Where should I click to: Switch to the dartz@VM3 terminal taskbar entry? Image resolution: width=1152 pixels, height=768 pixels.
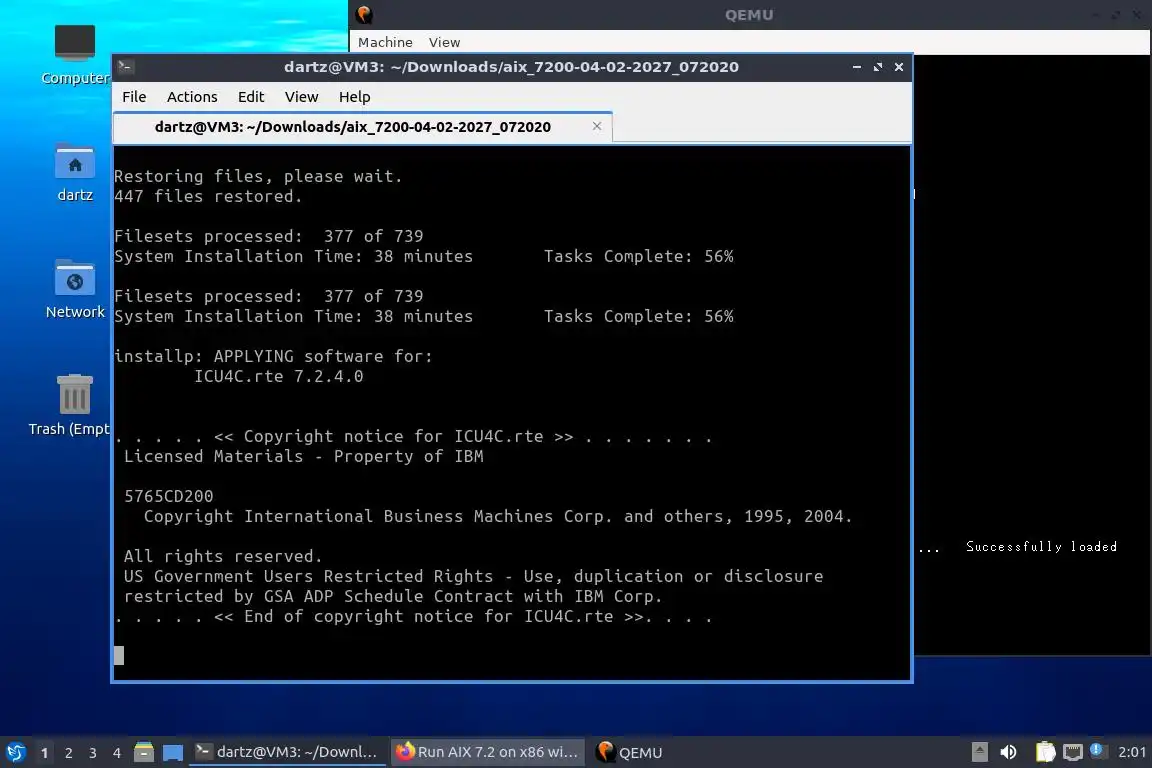[x=287, y=752]
